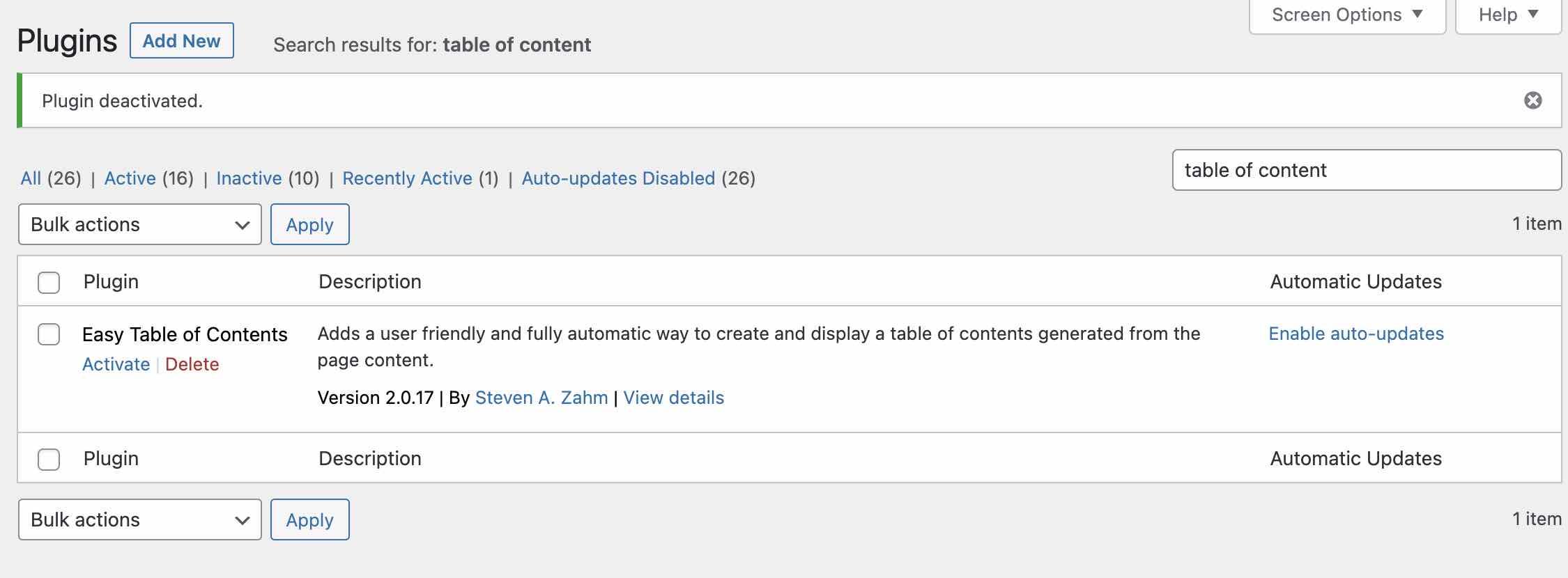Open the top Bulk actions dropdown
The image size is (1568, 578).
pos(140,224)
